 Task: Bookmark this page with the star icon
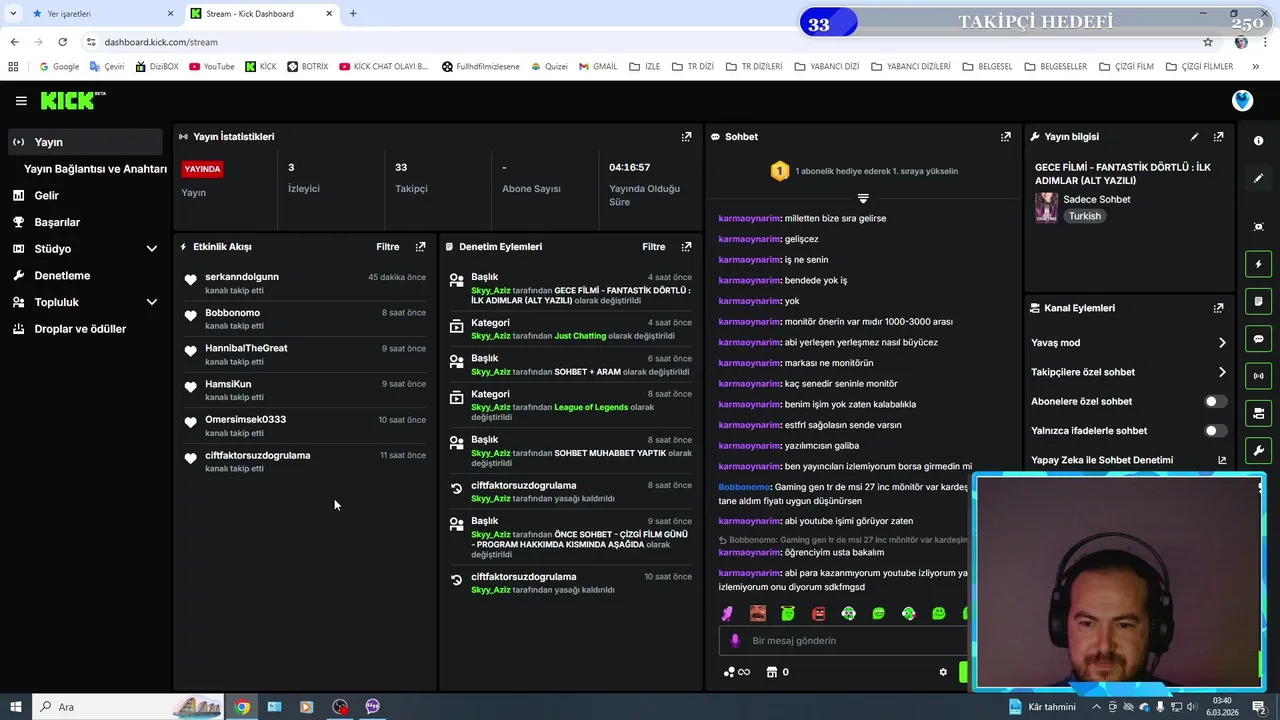(x=1208, y=42)
